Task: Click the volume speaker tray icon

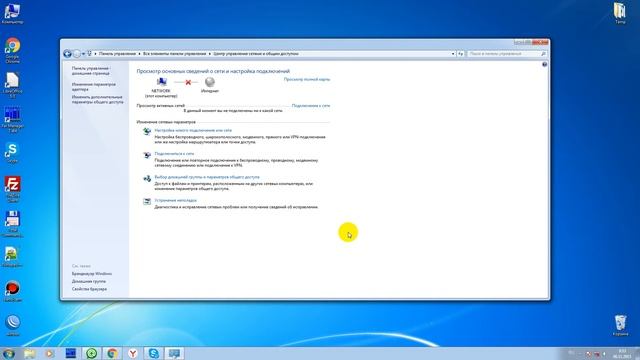Action: [604, 354]
